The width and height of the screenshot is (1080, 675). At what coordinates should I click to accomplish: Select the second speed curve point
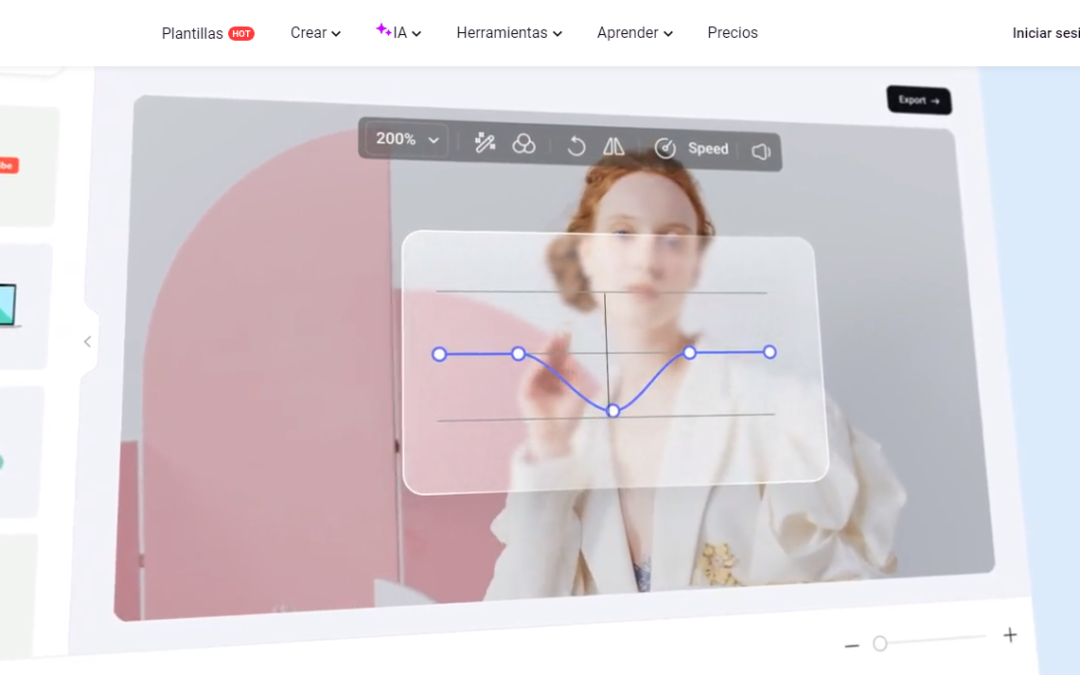tap(519, 353)
